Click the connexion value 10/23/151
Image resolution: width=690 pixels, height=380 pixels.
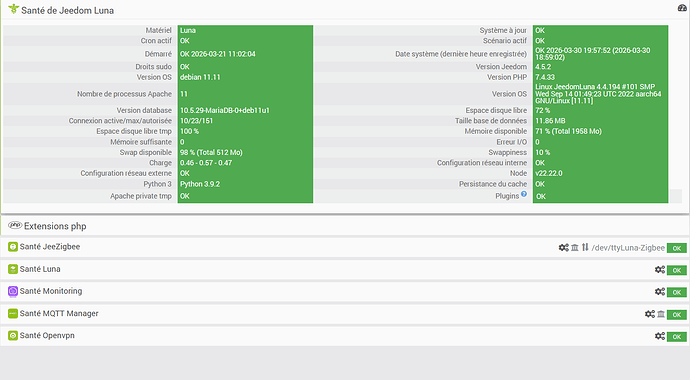196,121
